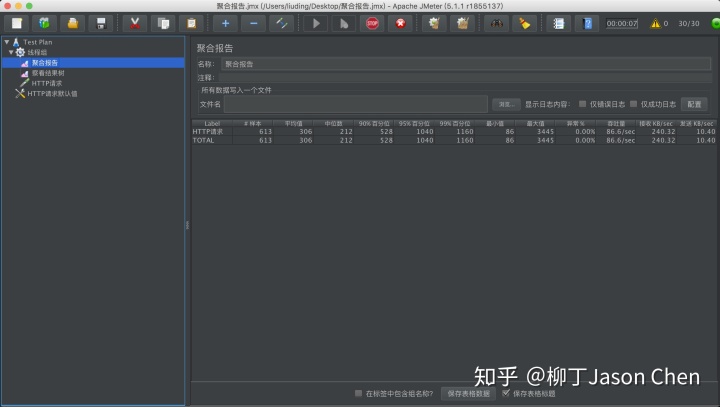
Task: Select HTTP请求 sampler in the tree
Action: [x=46, y=83]
